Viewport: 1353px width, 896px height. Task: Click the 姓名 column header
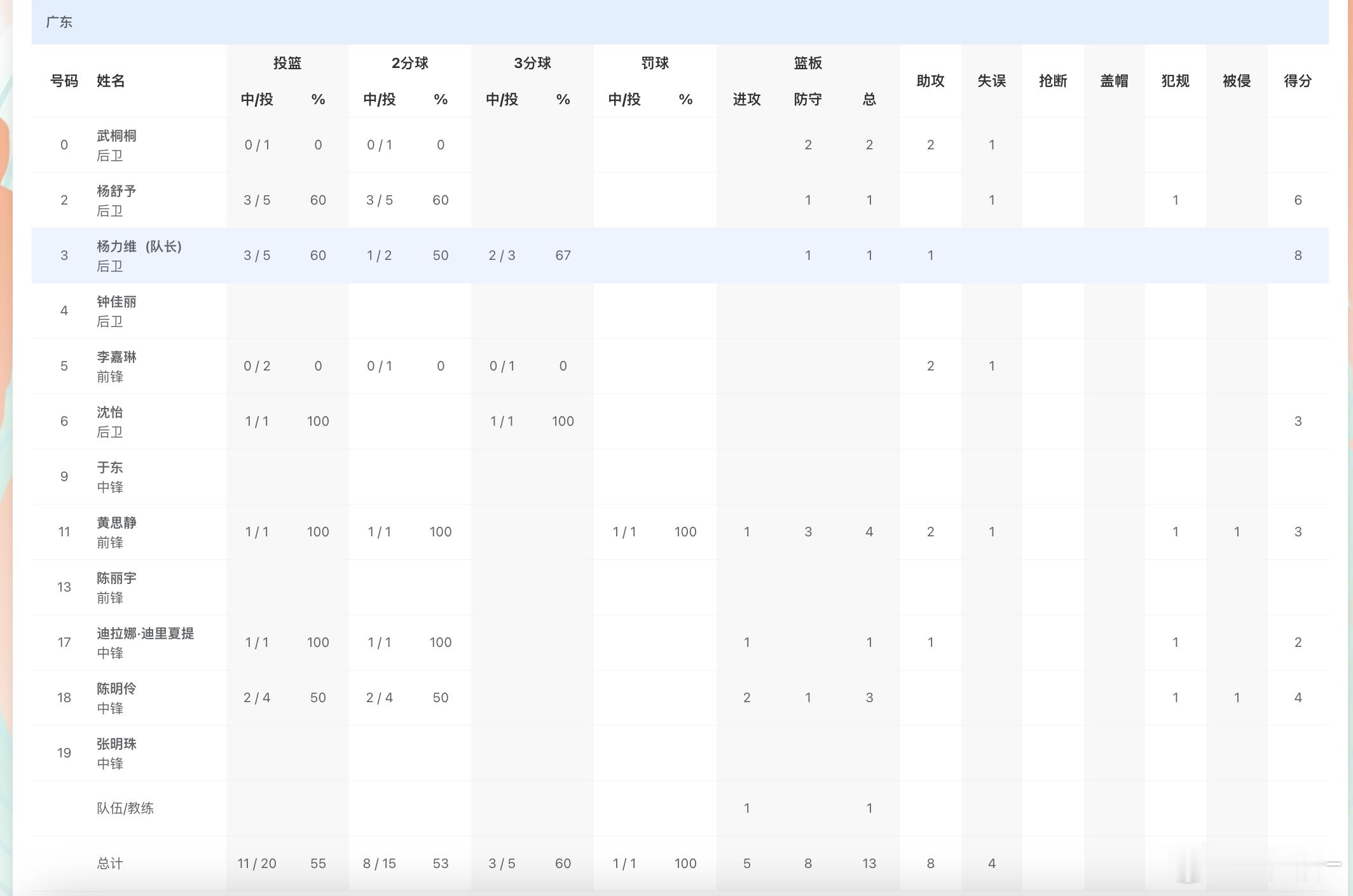(111, 81)
